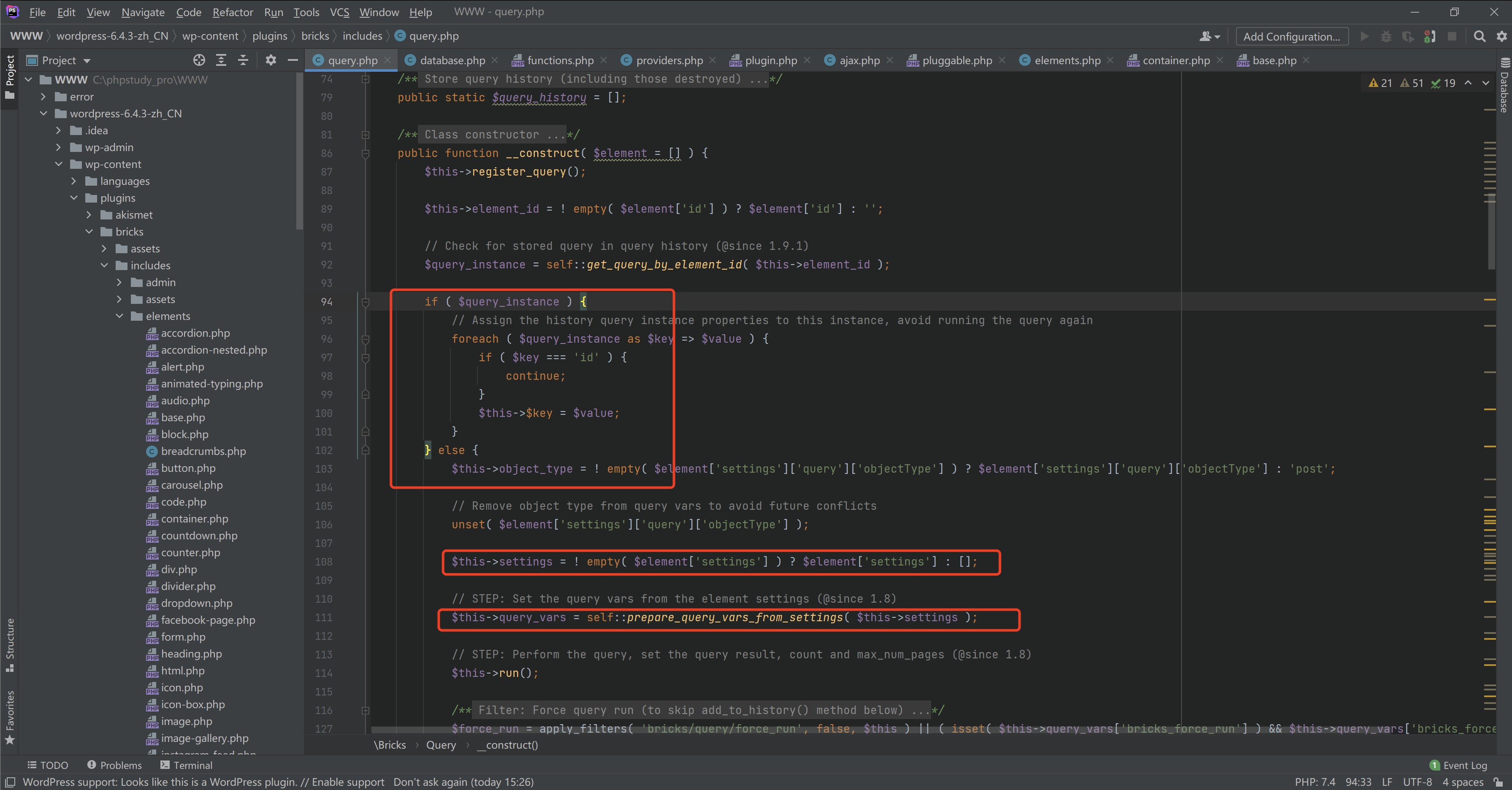Click the 4 spaces indent setting
The height and width of the screenshot is (790, 1512).
[x=1463, y=782]
